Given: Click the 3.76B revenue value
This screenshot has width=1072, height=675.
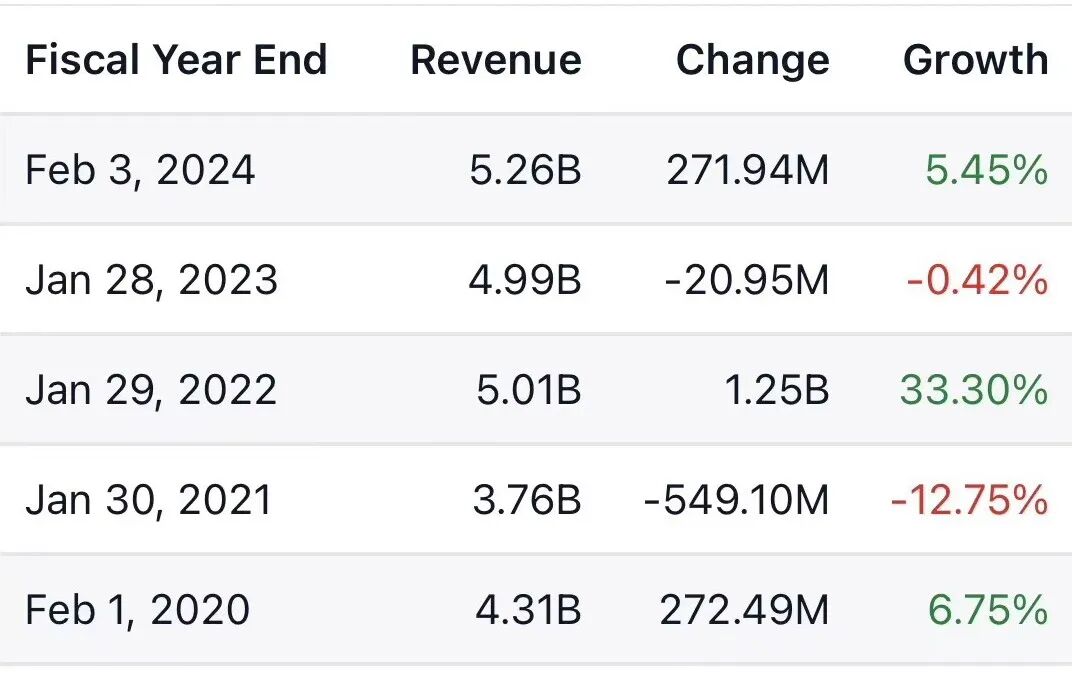Looking at the screenshot, I should coord(524,499).
